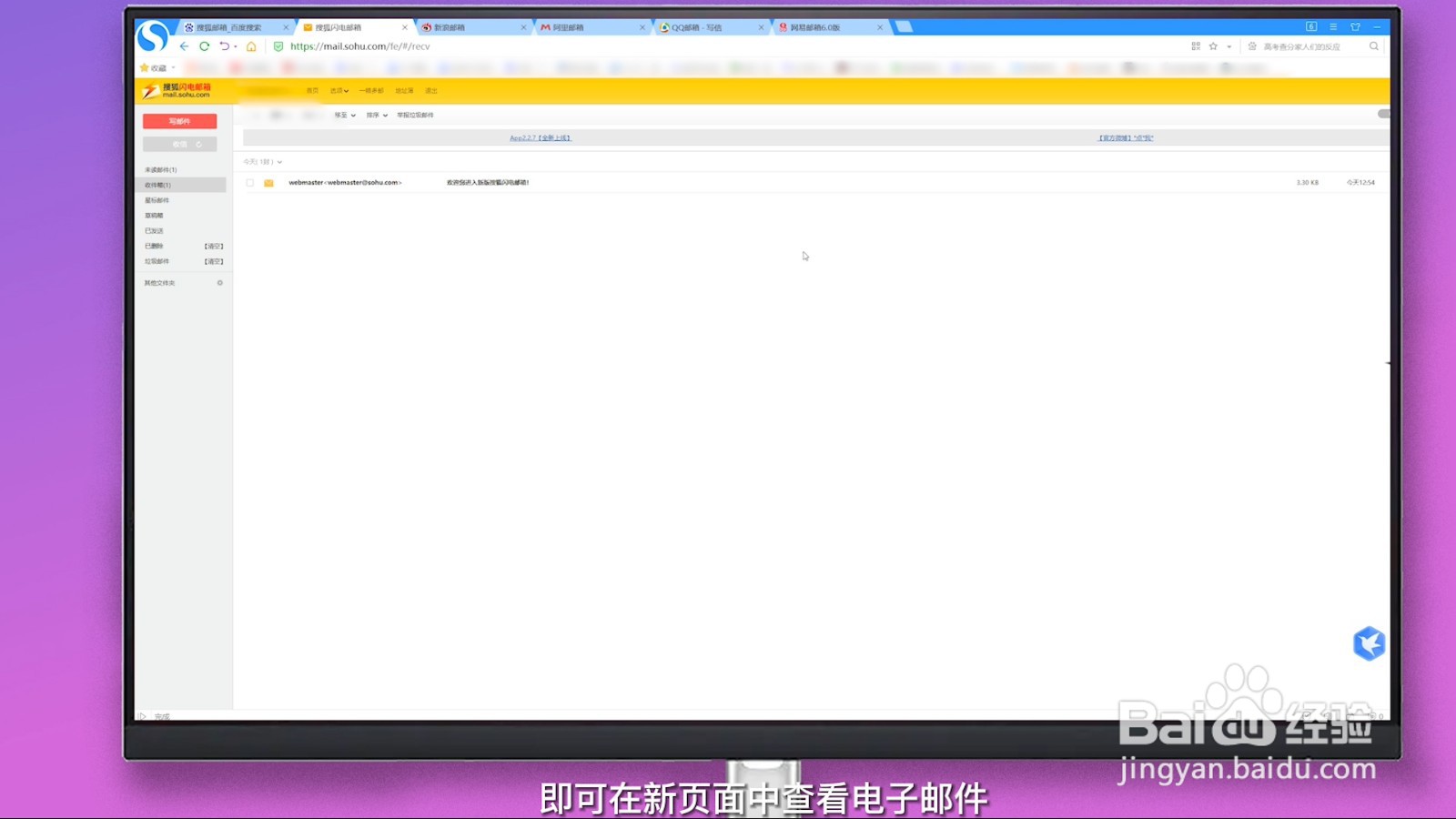The width and height of the screenshot is (1456, 819).
Task: Open the 首页 item in the yellow bar
Action: pos(312,91)
